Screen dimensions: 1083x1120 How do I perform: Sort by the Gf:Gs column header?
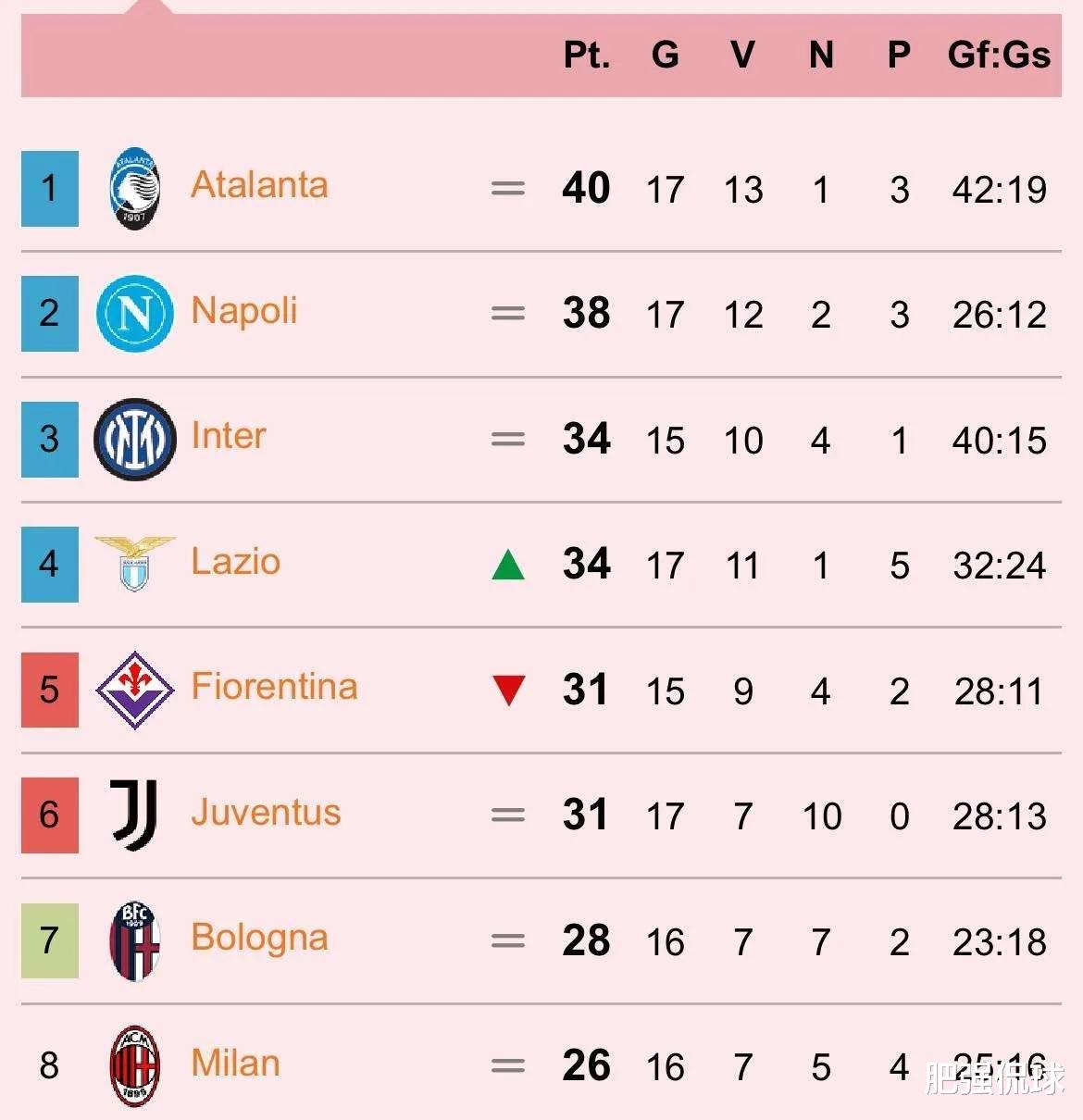tap(999, 55)
